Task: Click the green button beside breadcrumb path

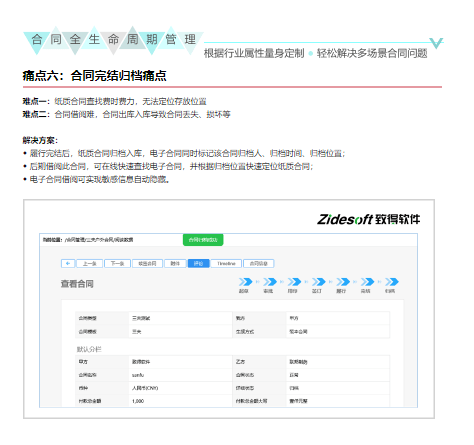Action: (x=203, y=240)
